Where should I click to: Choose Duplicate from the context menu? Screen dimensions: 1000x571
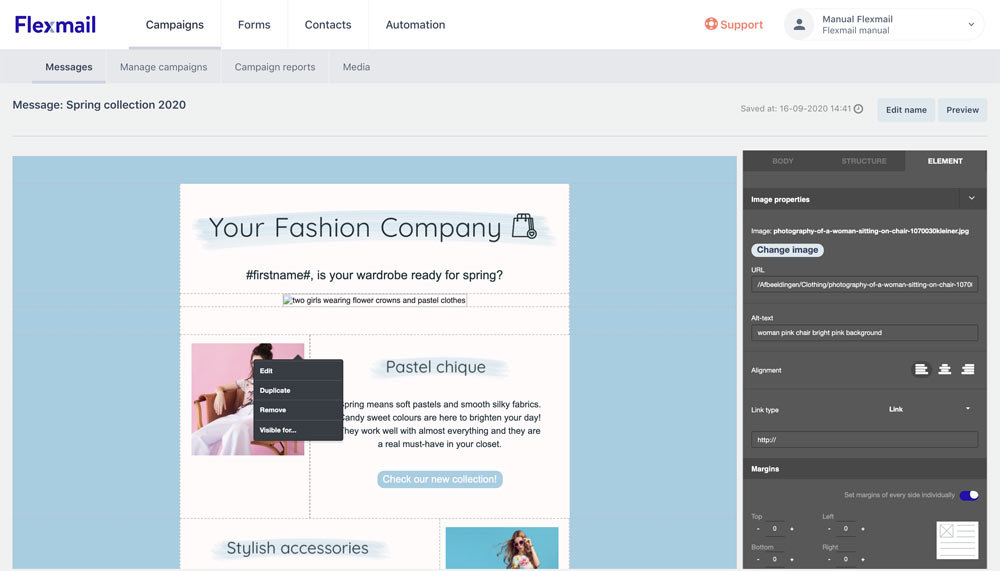(x=275, y=390)
